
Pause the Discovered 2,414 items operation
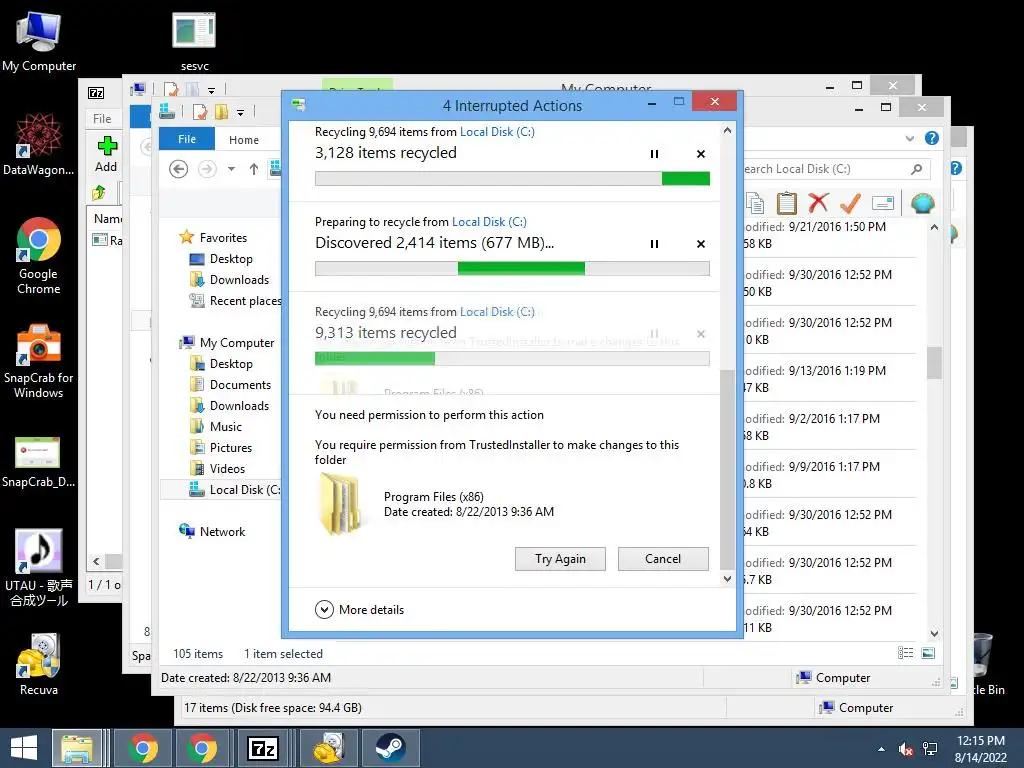pos(654,244)
